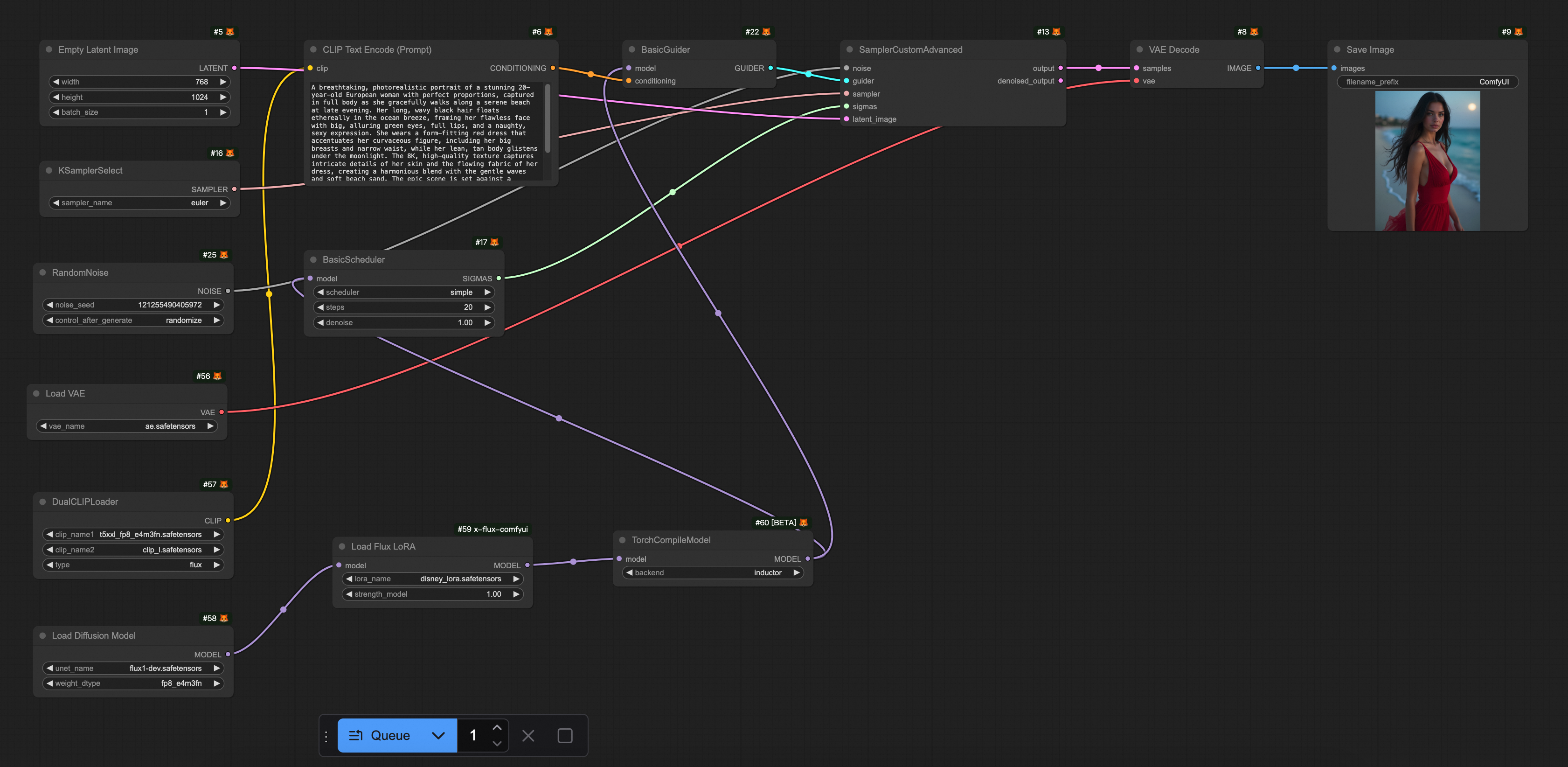Toggle collapse dot on VAE Decode node
The height and width of the screenshot is (767, 1568).
point(1139,50)
